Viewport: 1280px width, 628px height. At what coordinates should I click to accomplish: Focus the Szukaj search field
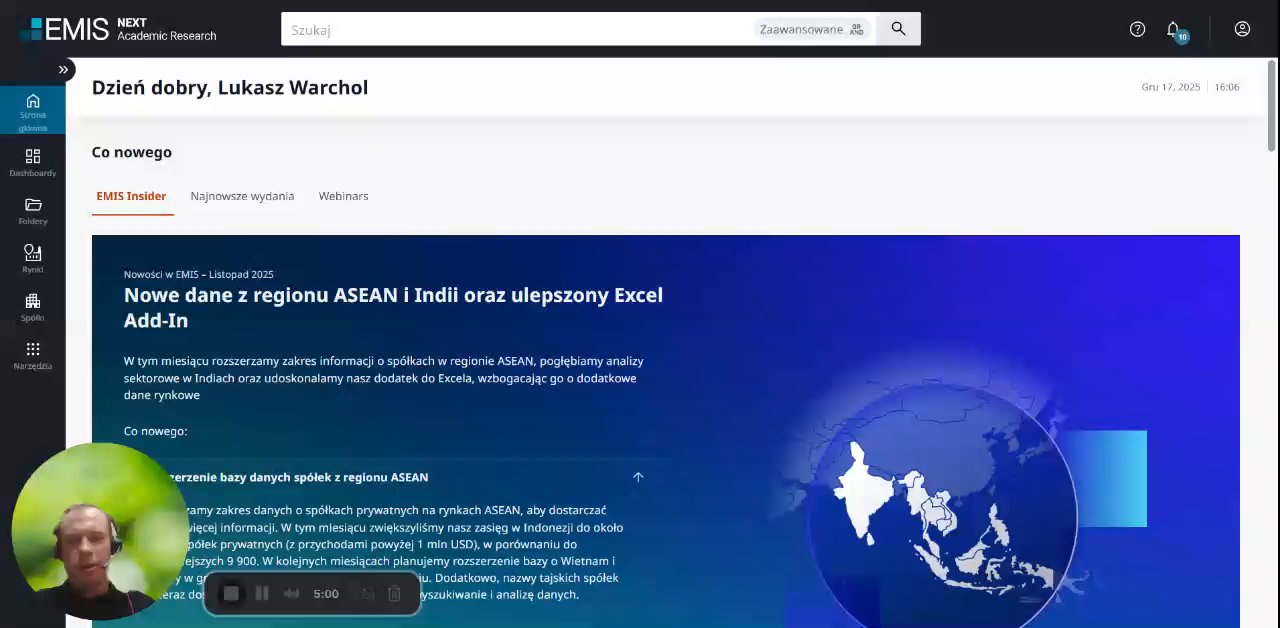[x=515, y=29]
